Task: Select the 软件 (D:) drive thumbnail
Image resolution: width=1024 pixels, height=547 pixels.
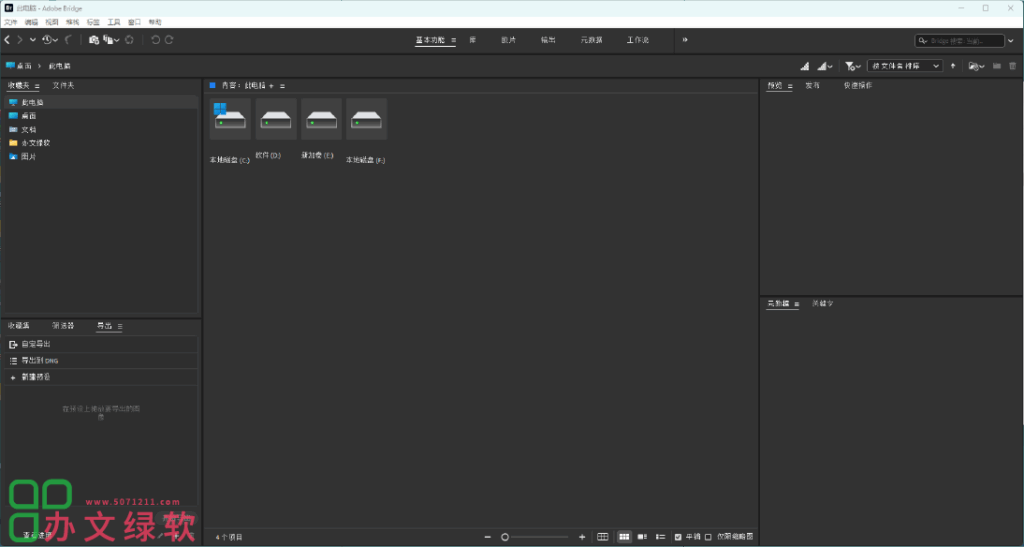Action: [x=276, y=119]
